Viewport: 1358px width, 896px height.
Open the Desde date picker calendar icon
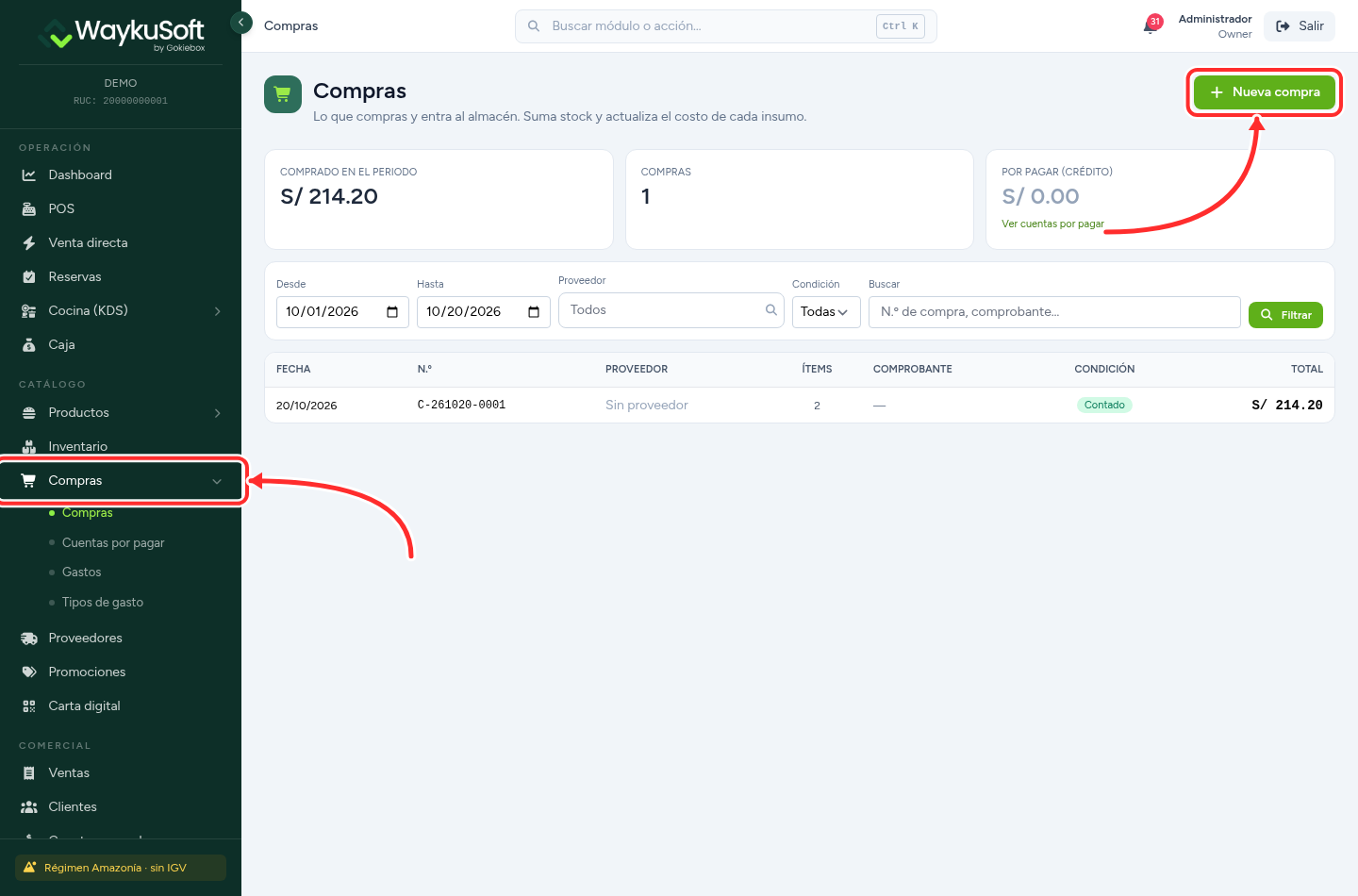point(392,312)
